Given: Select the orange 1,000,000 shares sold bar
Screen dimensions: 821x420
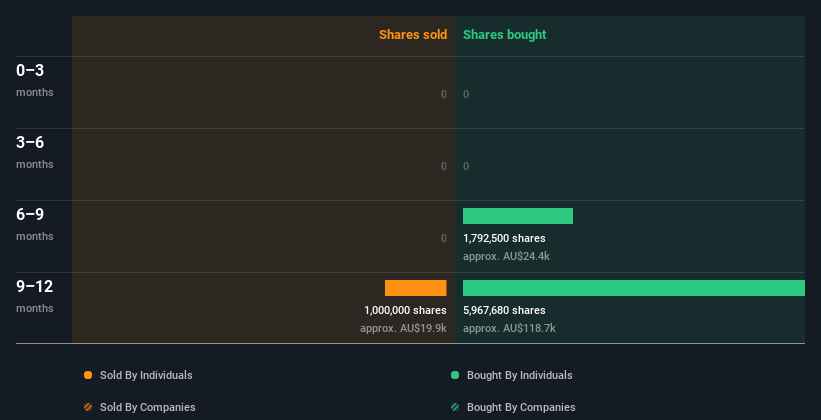Looking at the screenshot, I should 416,288.
